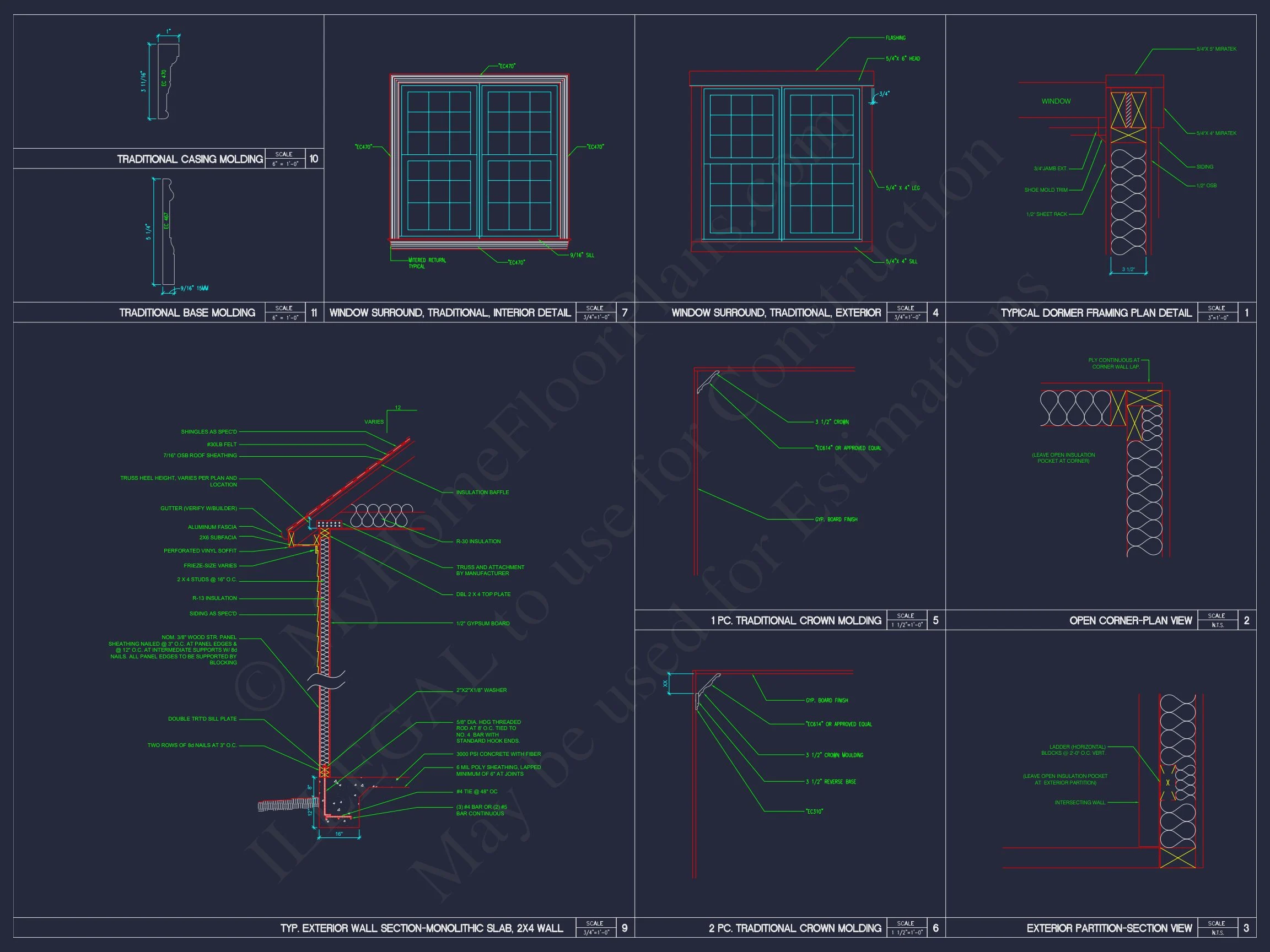Click the R-30 Insulation label

(x=478, y=541)
